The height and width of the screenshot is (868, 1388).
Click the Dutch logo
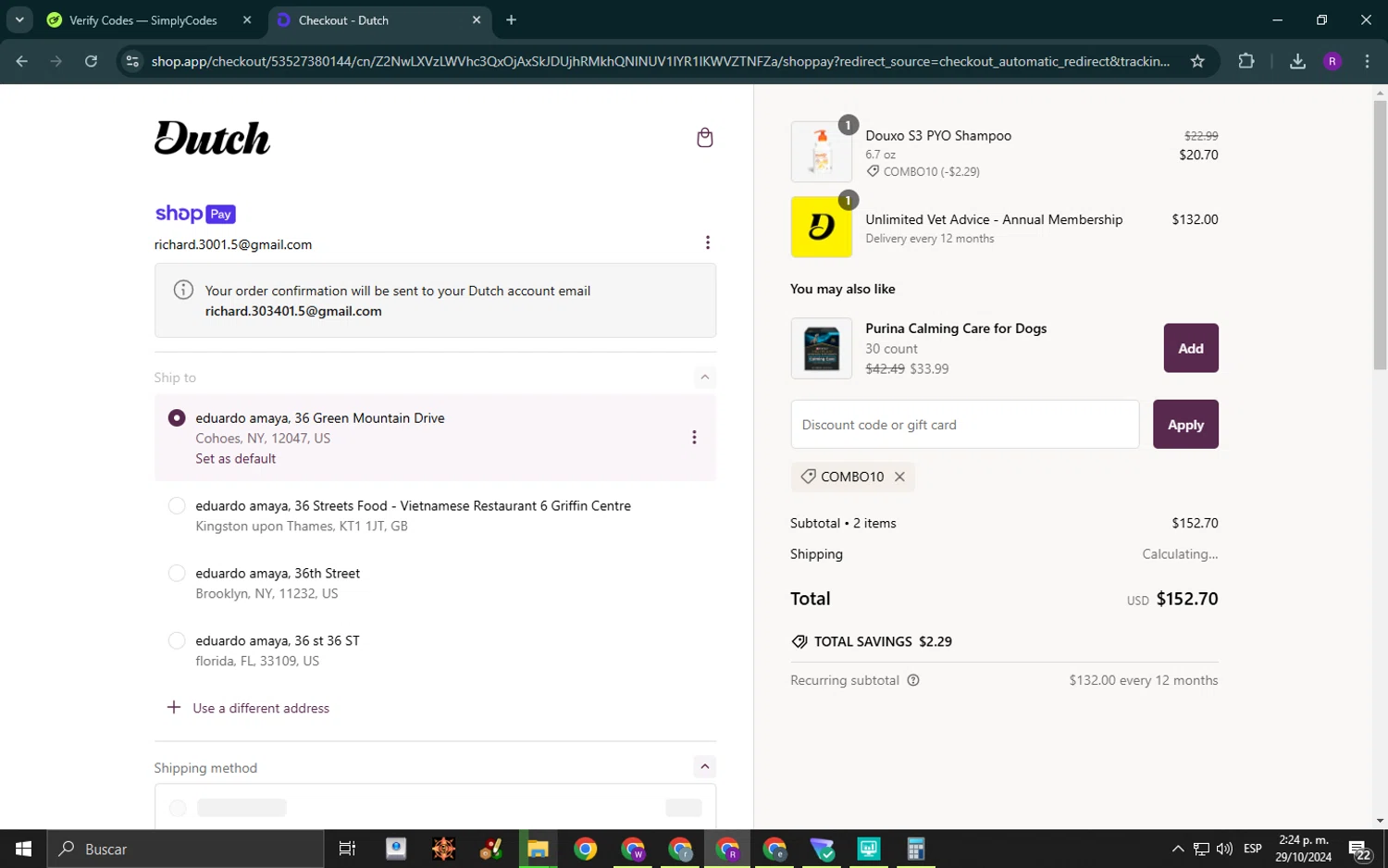[x=212, y=138]
